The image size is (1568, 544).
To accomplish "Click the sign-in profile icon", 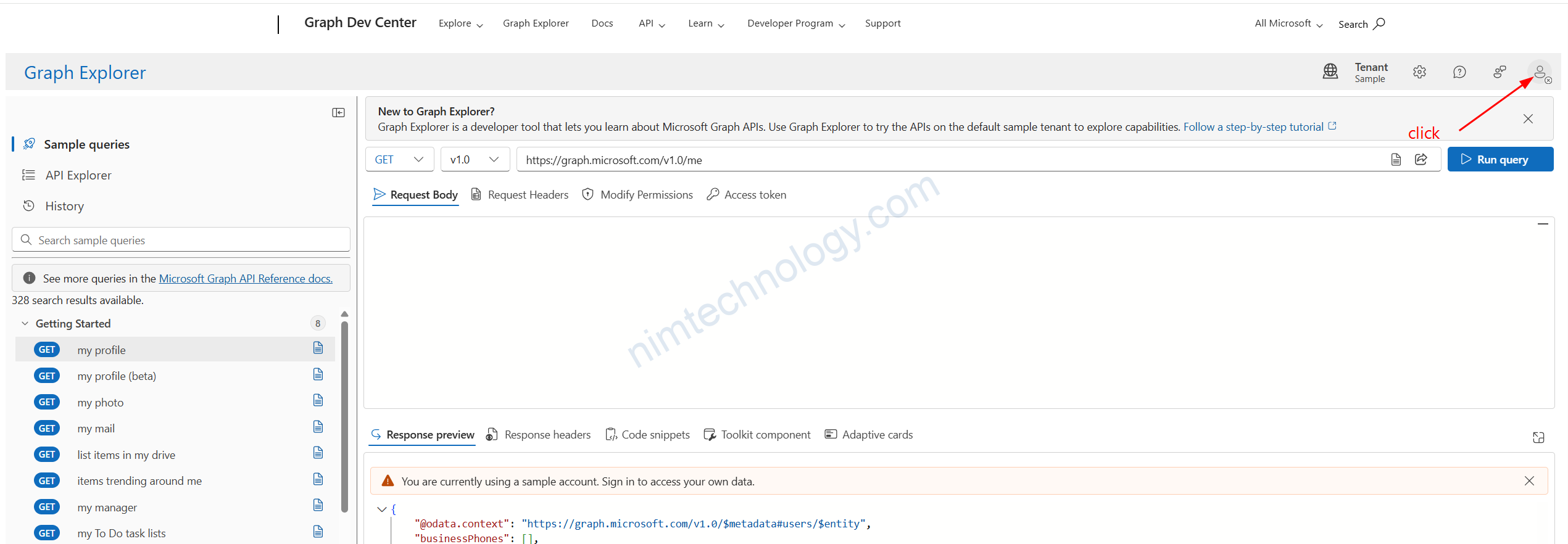I will (x=1540, y=73).
